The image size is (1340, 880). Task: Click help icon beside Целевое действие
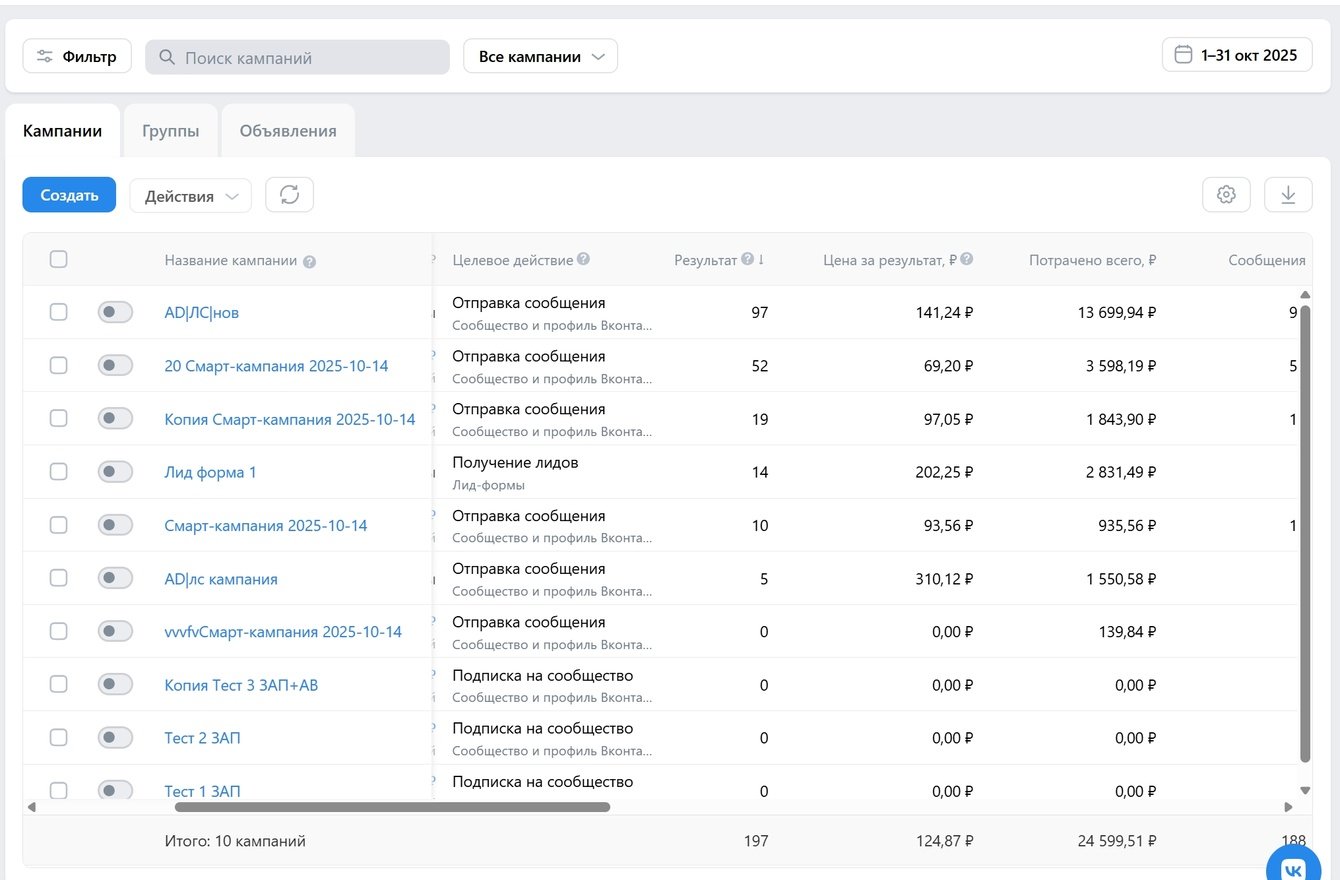coord(583,260)
